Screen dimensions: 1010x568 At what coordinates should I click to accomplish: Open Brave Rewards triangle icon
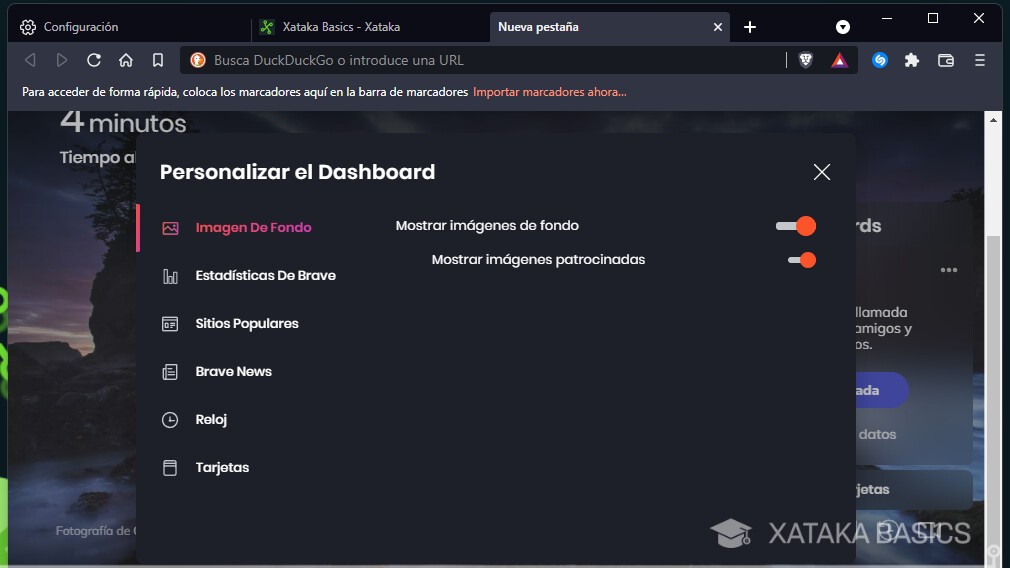tap(839, 60)
